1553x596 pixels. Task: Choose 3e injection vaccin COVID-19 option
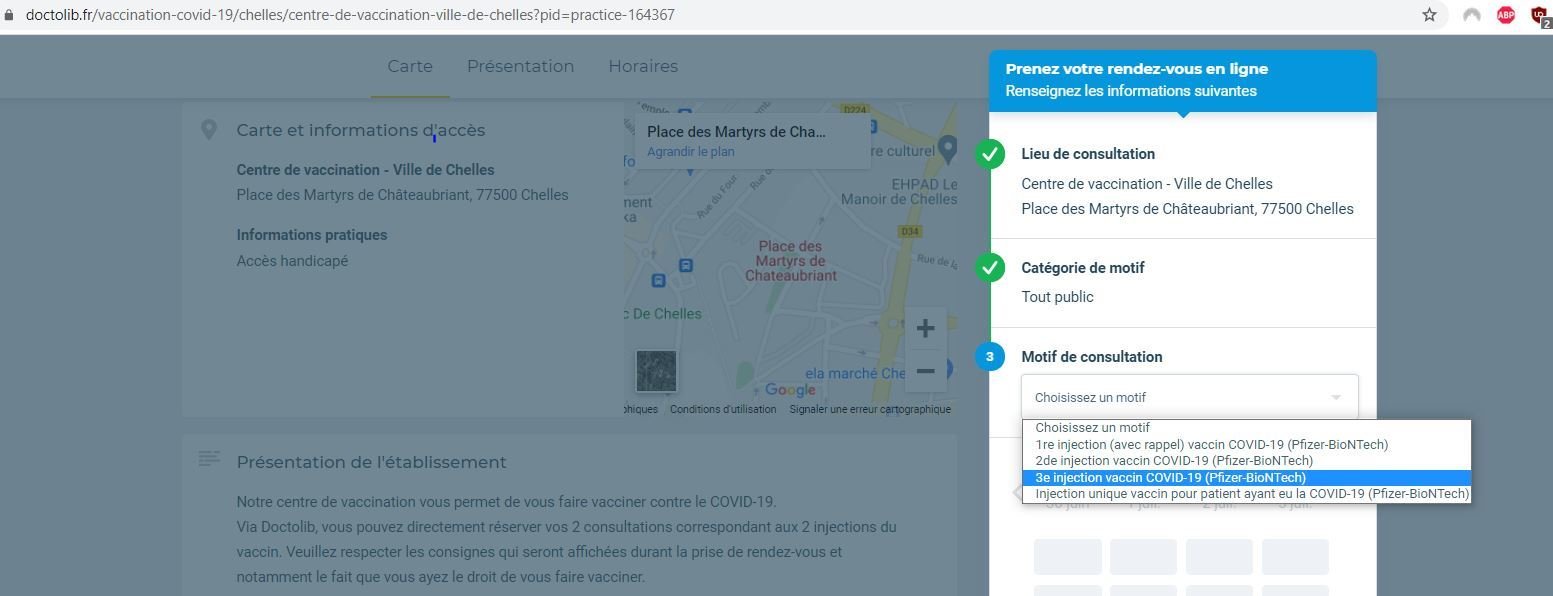[1246, 478]
